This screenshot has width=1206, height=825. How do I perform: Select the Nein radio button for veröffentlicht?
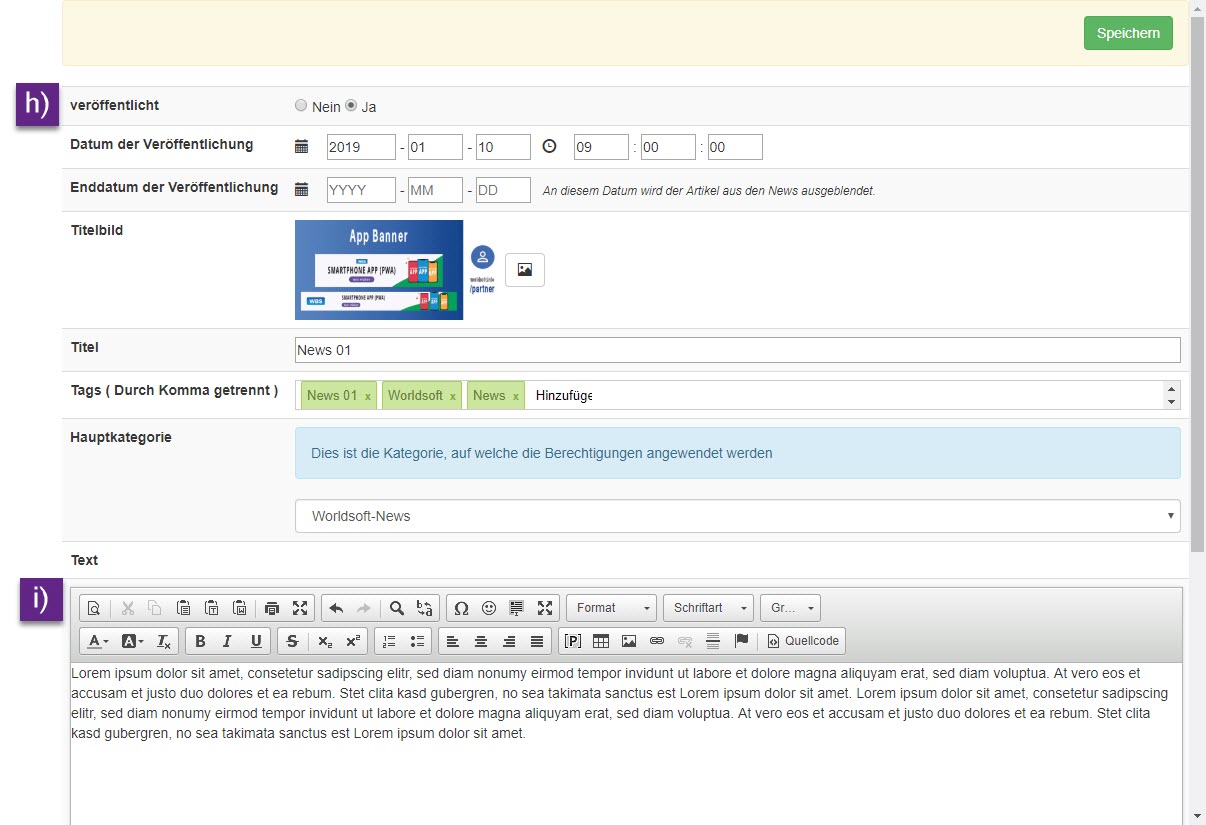pyautogui.click(x=301, y=104)
